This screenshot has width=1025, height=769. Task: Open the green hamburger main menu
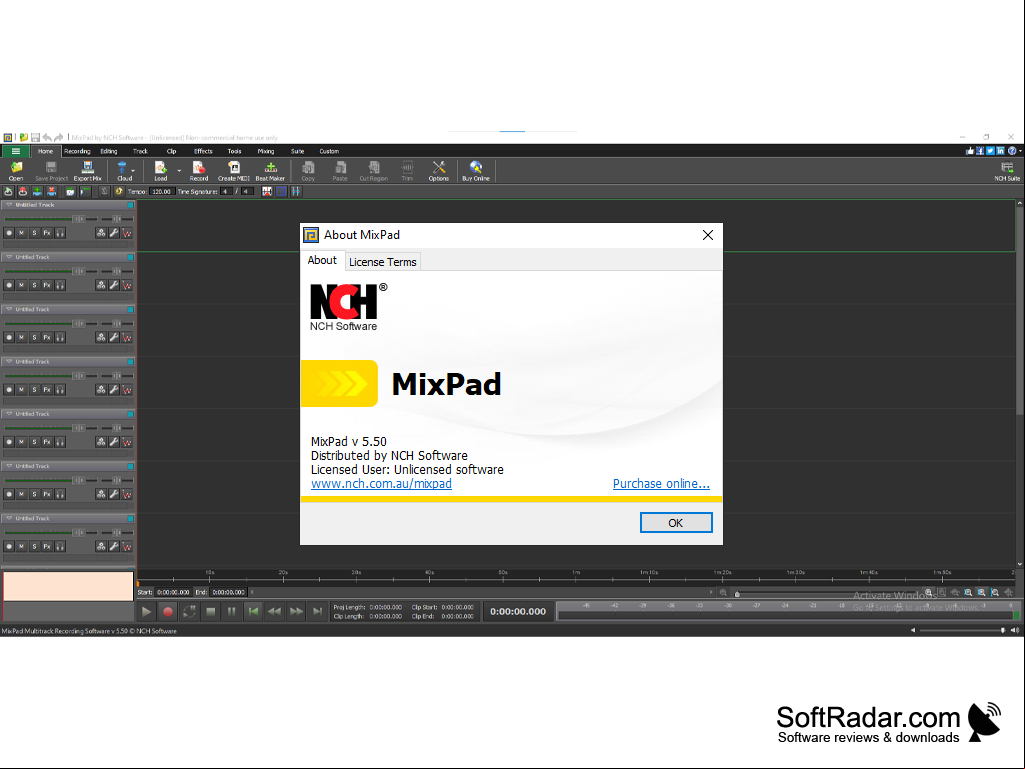pos(15,151)
